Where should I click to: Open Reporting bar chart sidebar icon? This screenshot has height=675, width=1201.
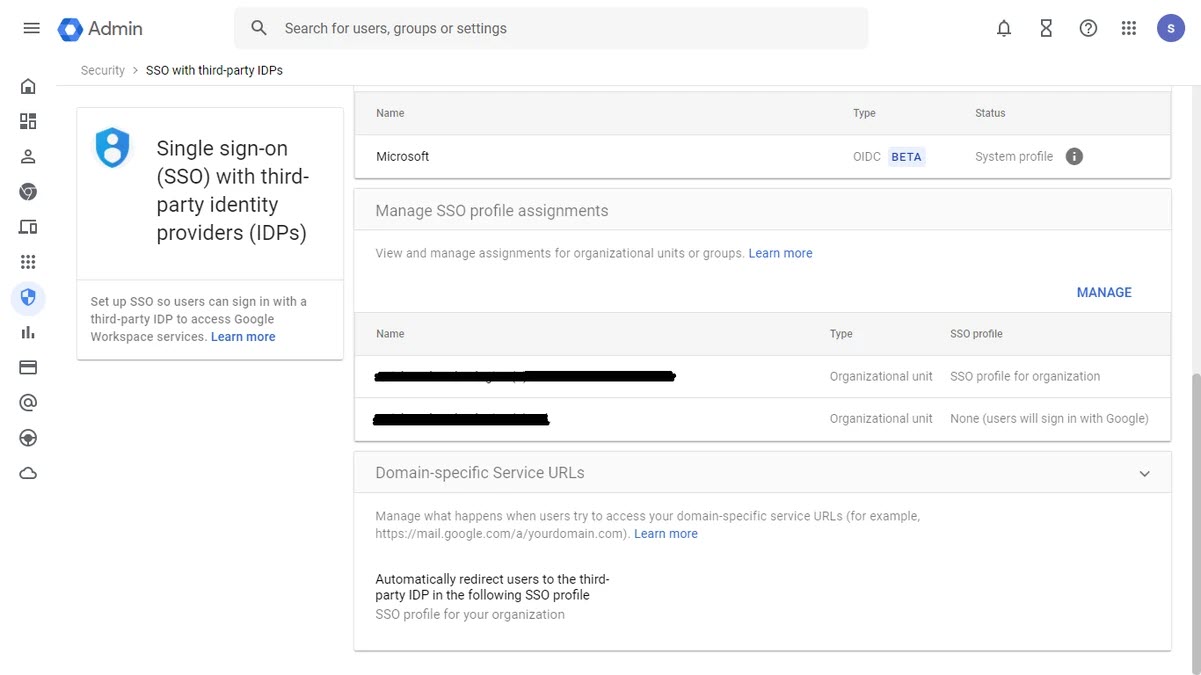point(28,332)
